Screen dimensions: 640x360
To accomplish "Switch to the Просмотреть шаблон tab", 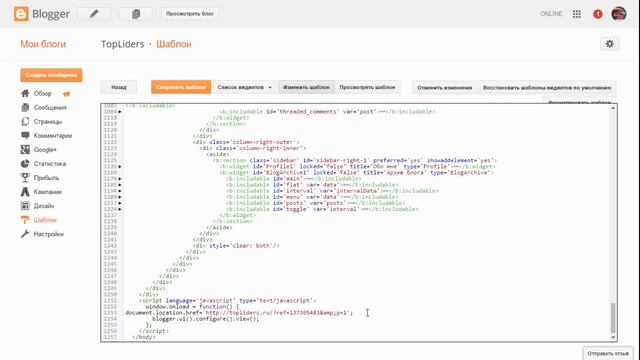I will 367,87.
